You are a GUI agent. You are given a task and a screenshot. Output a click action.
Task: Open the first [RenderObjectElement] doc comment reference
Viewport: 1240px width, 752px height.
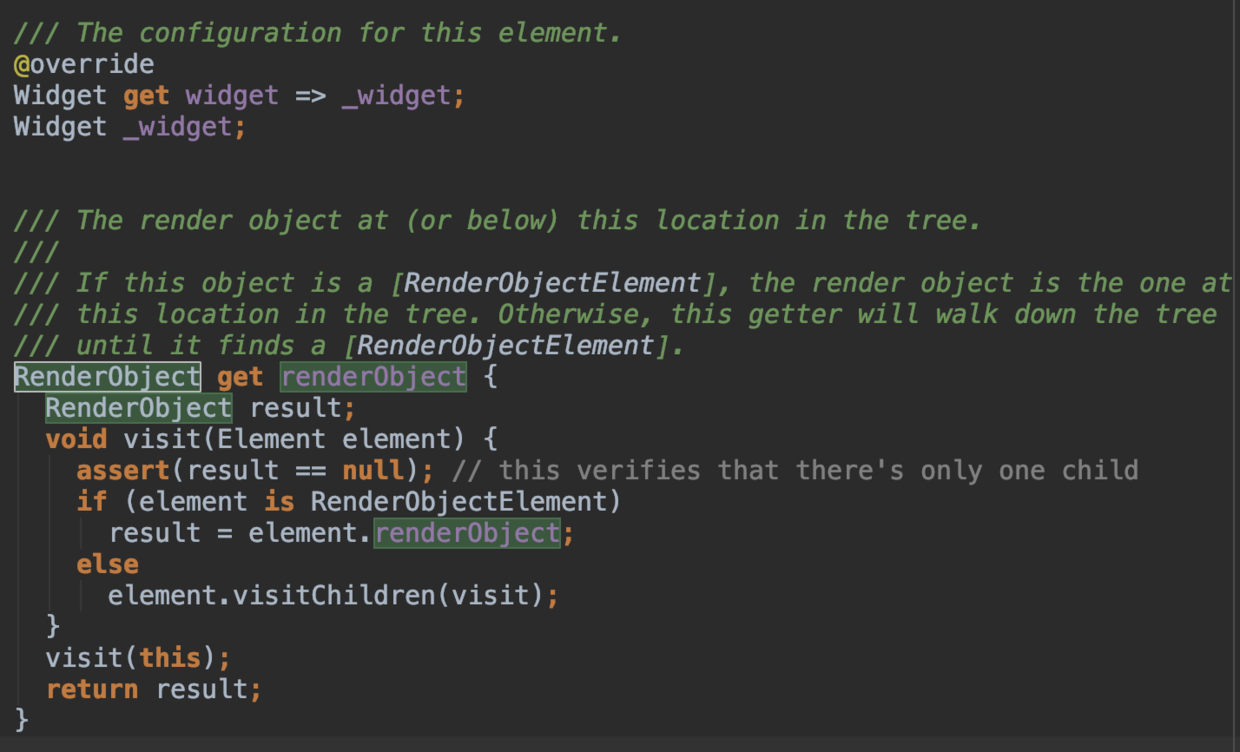point(546,283)
